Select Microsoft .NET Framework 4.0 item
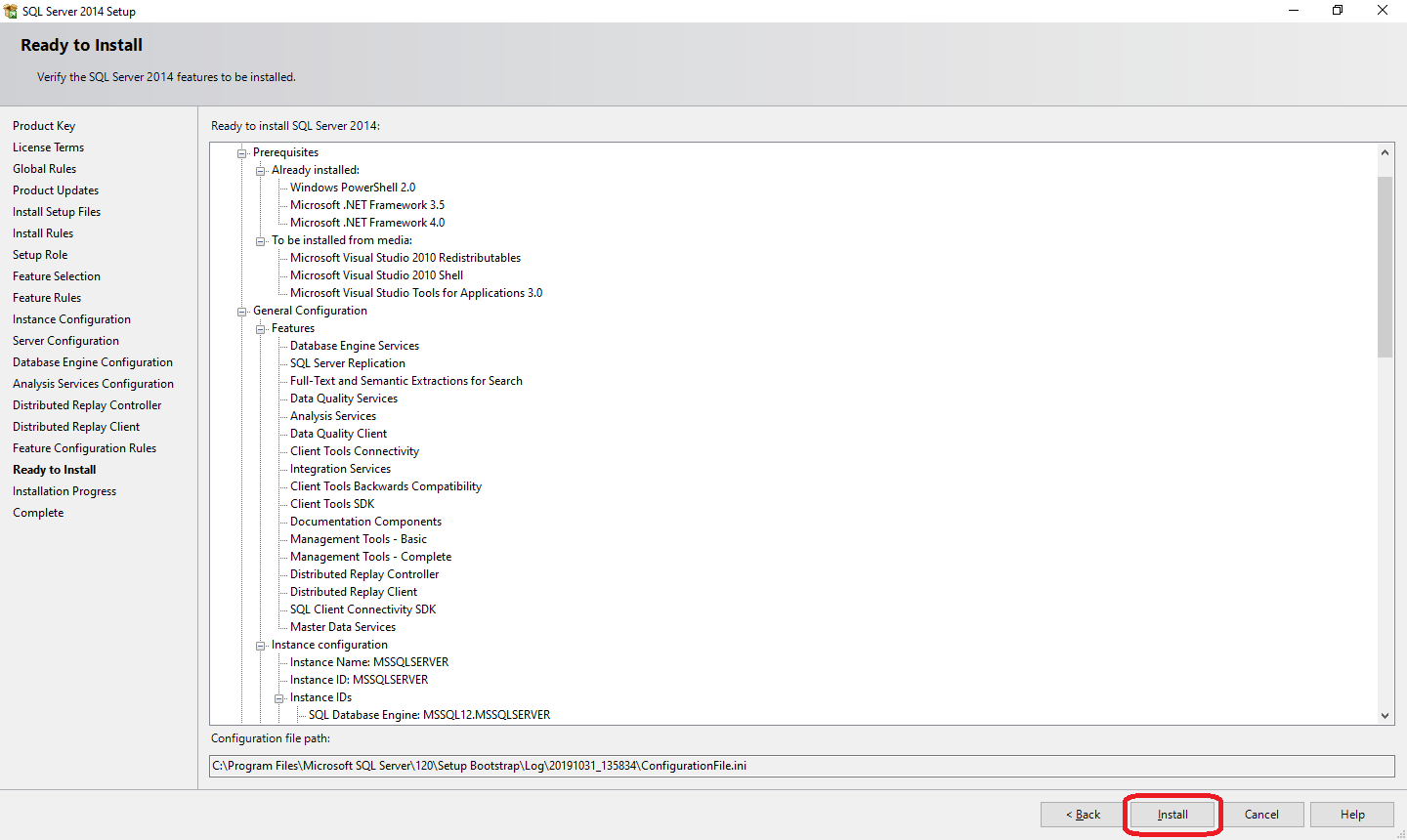 coord(367,223)
